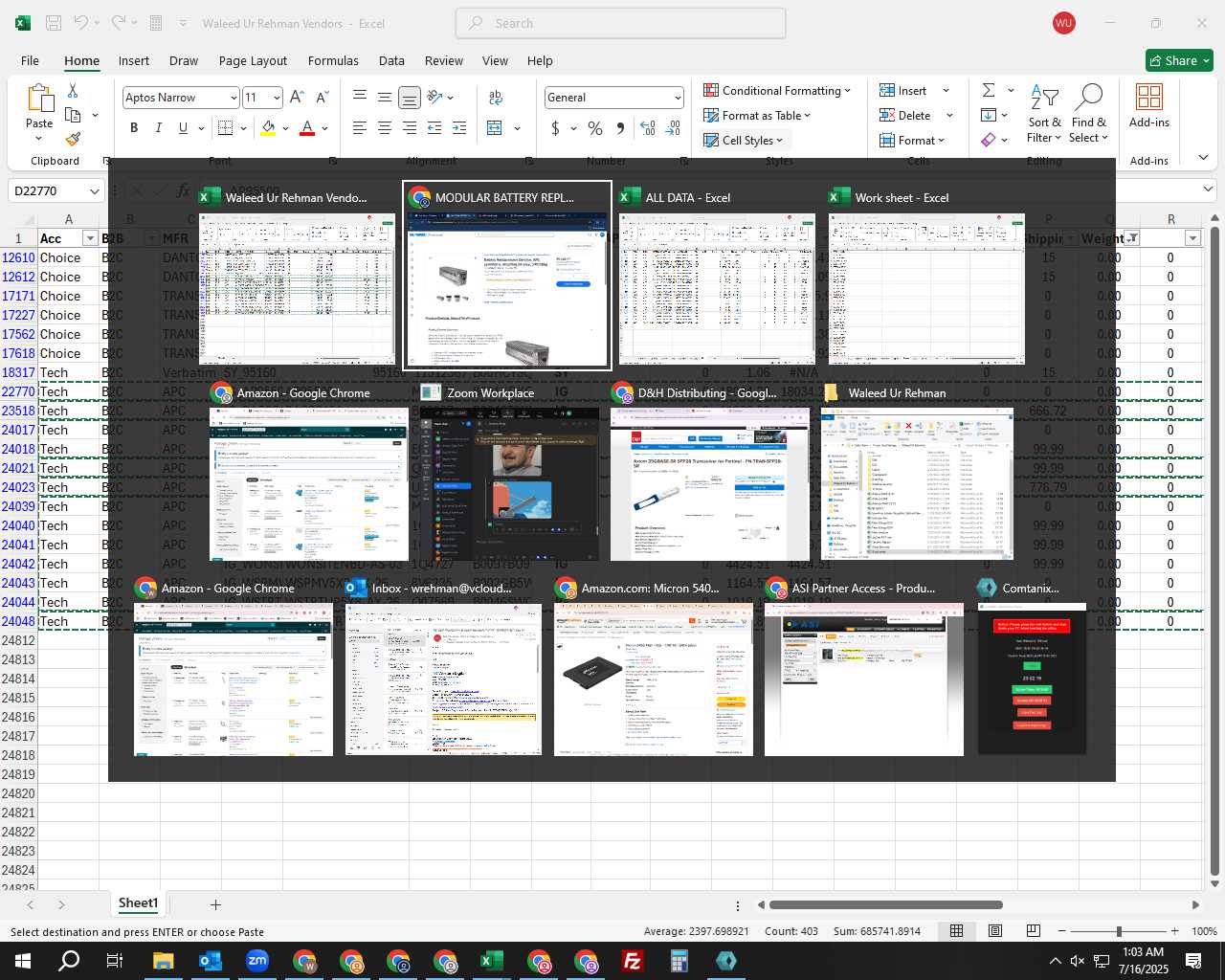Viewport: 1225px width, 980px height.
Task: Toggle Italic formatting
Action: point(158,128)
